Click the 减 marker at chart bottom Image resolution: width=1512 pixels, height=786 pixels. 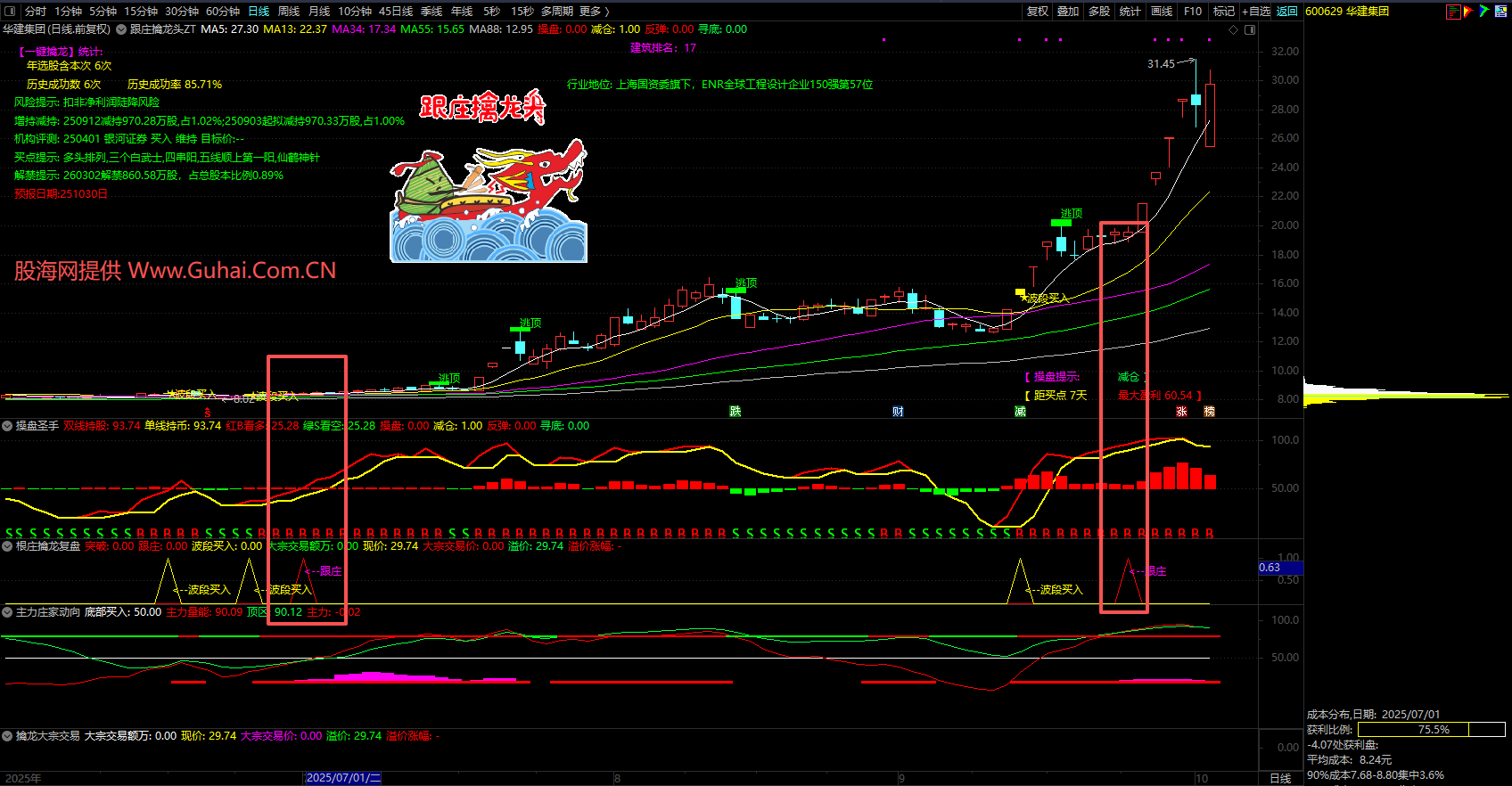(1020, 411)
